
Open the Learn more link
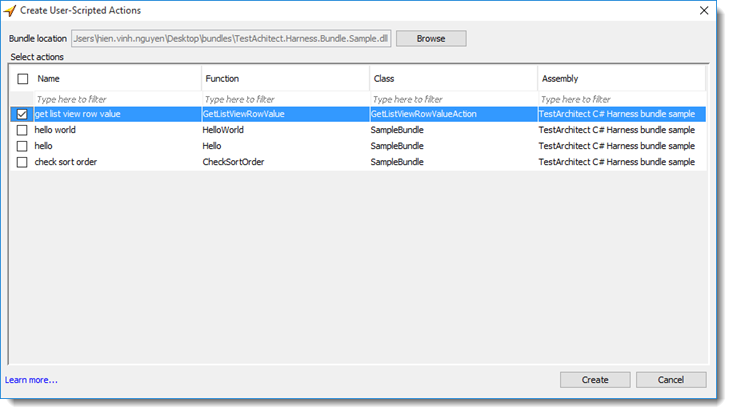pos(31,380)
